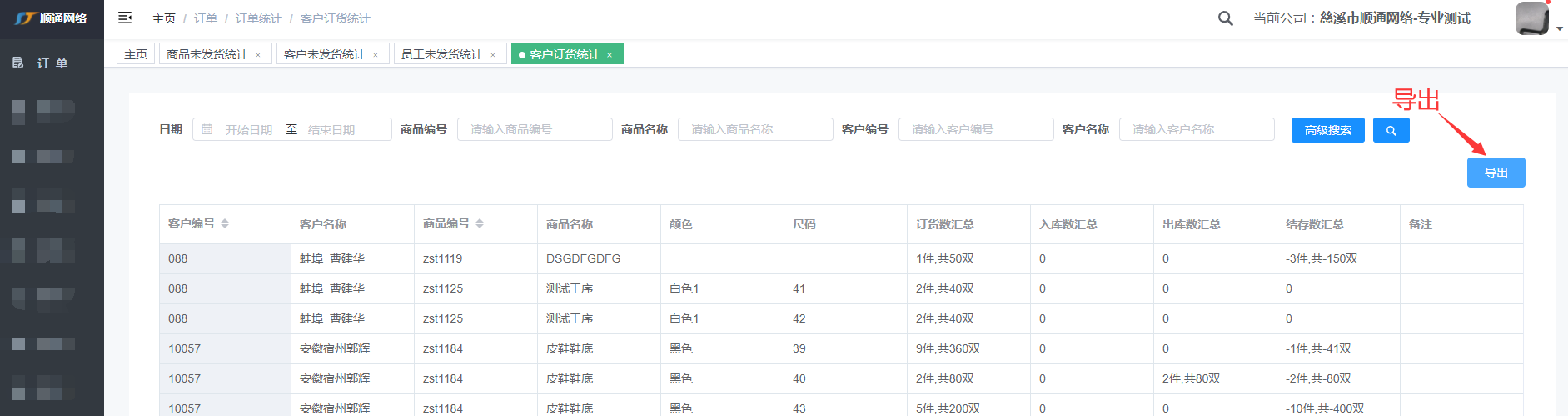The height and width of the screenshot is (416, 1568).
Task: Open the 订单 sidebar menu
Action: [52, 63]
